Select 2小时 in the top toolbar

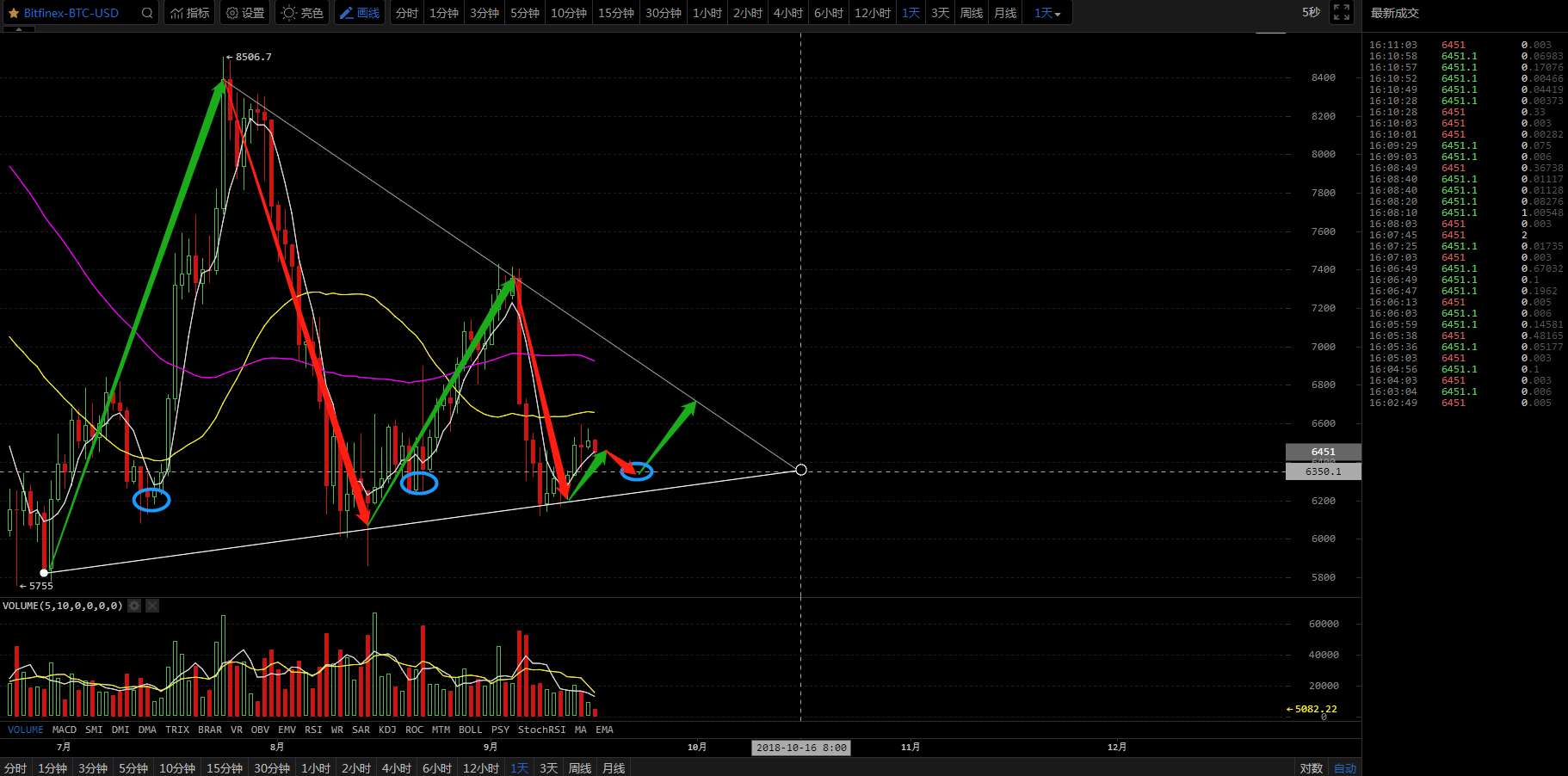click(748, 13)
